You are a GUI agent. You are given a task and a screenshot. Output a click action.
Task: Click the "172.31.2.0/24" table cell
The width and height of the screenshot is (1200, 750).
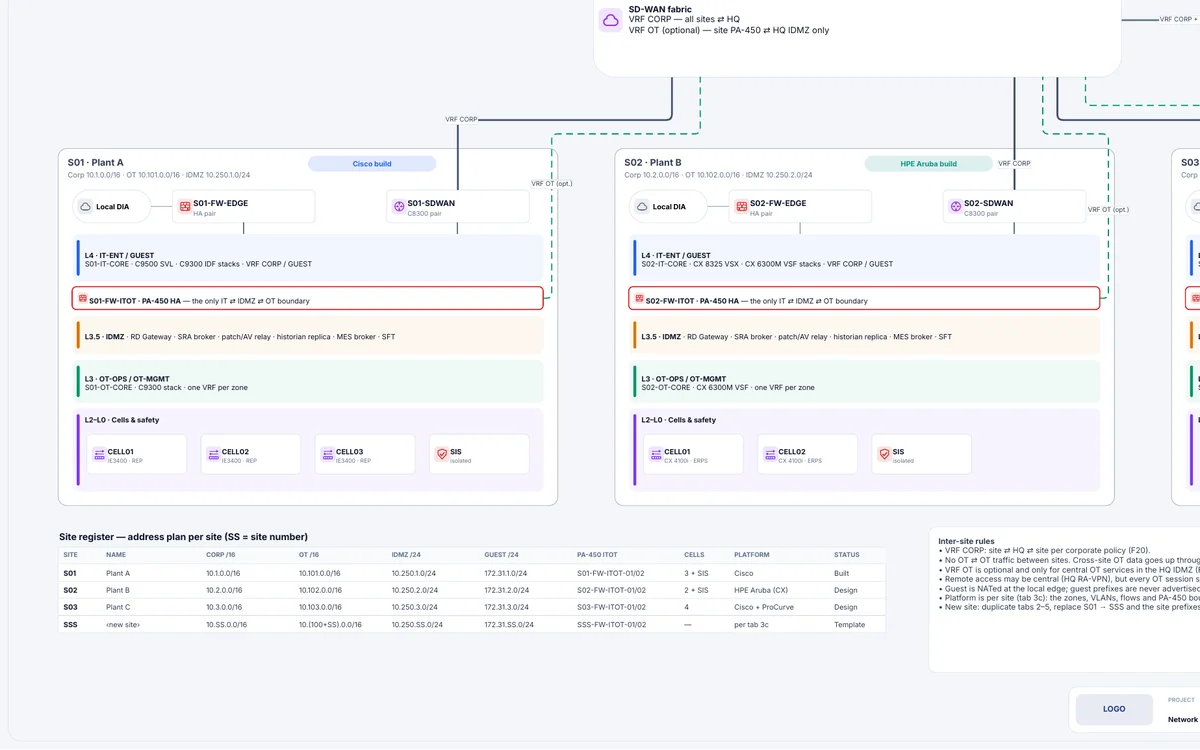pos(509,590)
